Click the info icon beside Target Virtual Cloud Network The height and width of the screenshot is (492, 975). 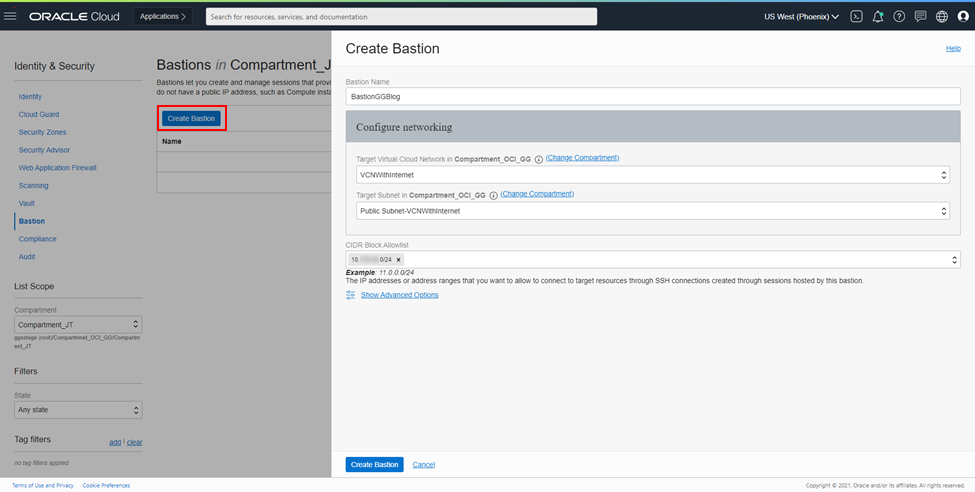coord(538,159)
